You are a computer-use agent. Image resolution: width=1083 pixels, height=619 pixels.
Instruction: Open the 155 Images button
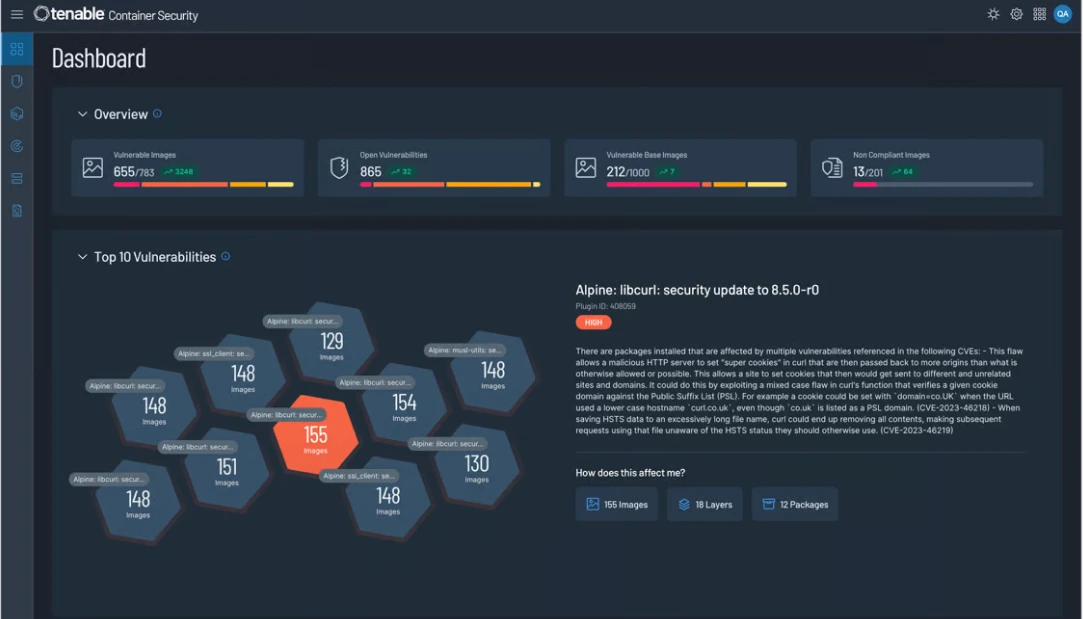point(617,504)
